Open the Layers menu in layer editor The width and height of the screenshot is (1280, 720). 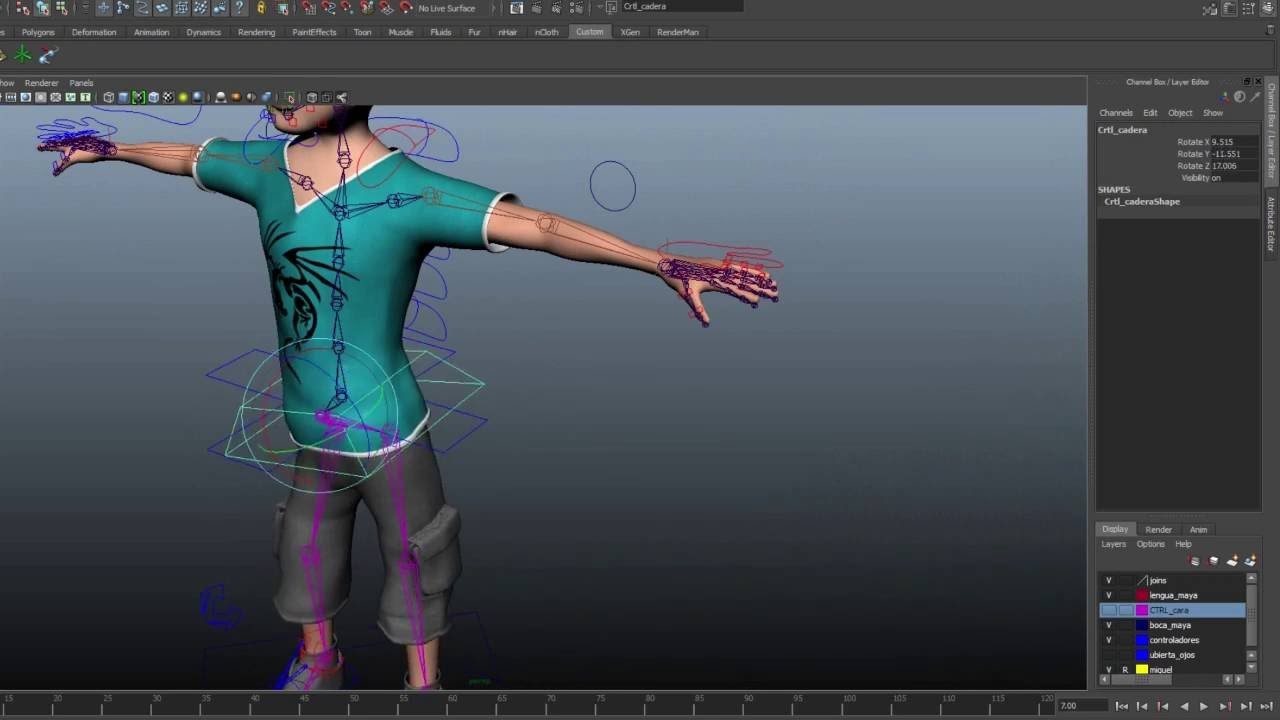(x=1113, y=543)
